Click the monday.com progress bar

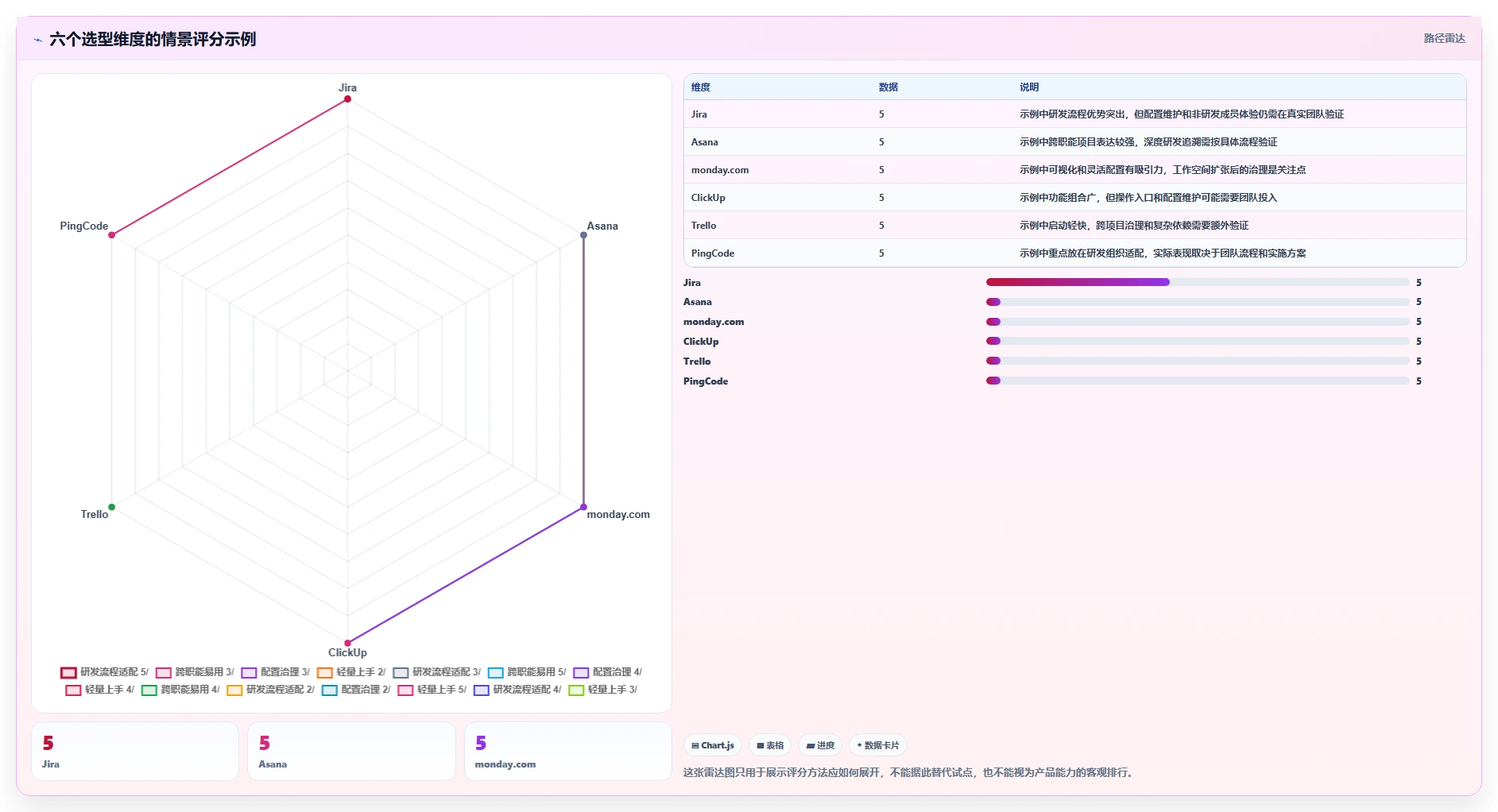coord(1198,322)
